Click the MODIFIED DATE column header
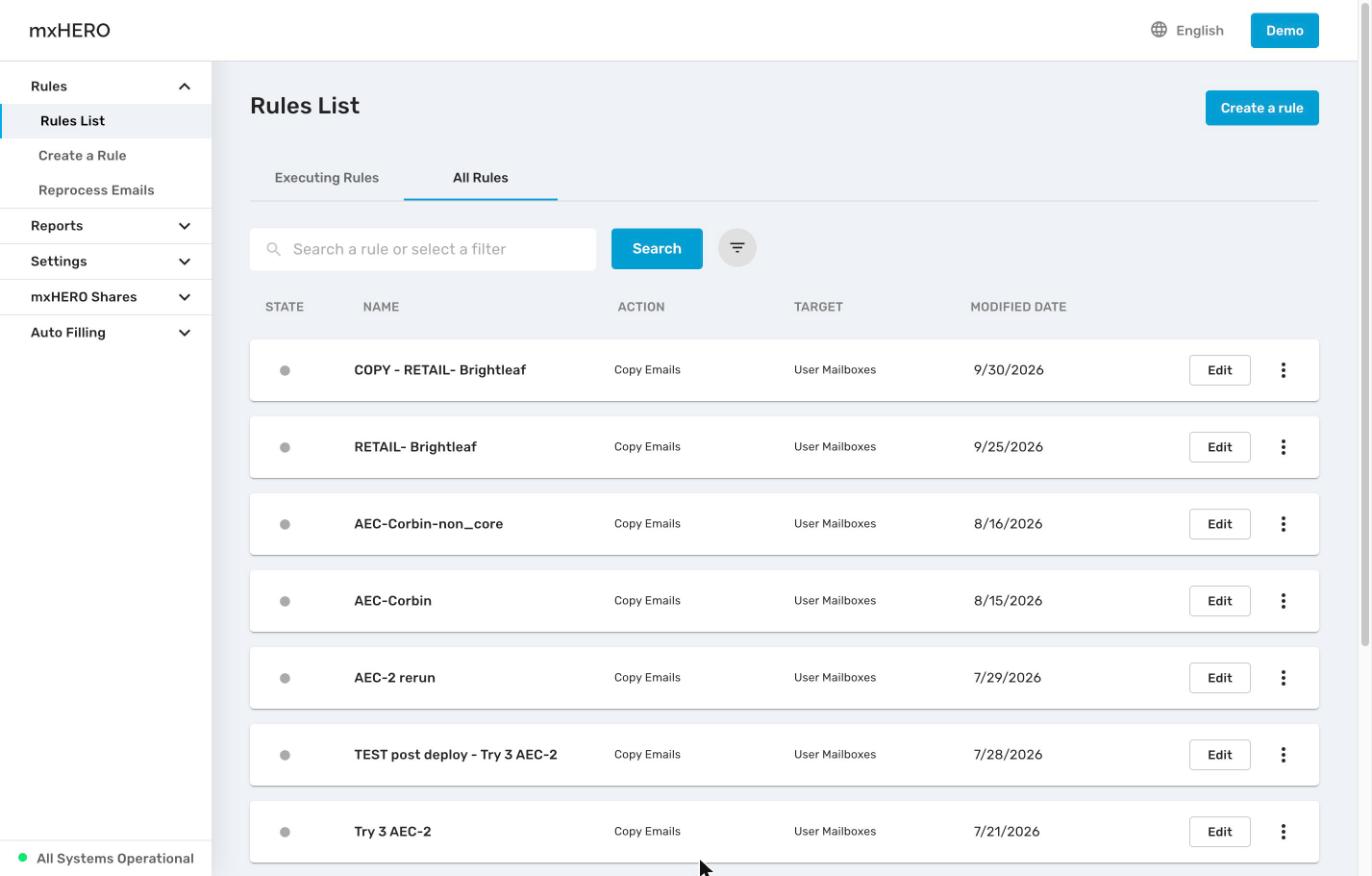 coord(1018,307)
